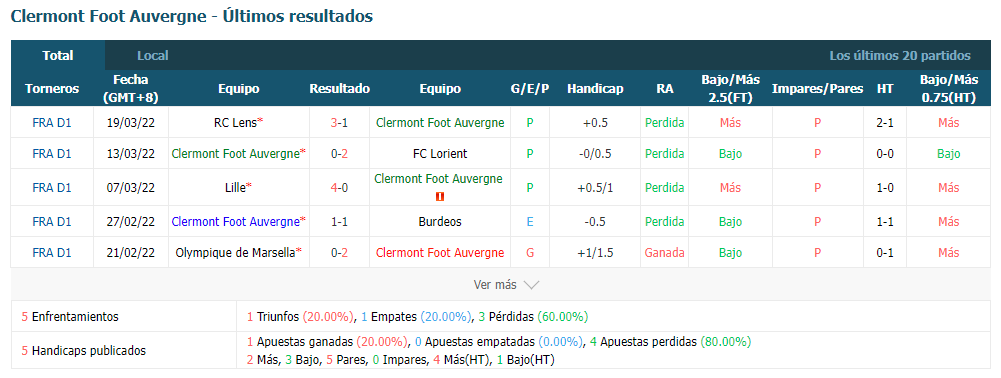
Task: Open FRA D1 league on 19/03/22 row
Action: 52,123
